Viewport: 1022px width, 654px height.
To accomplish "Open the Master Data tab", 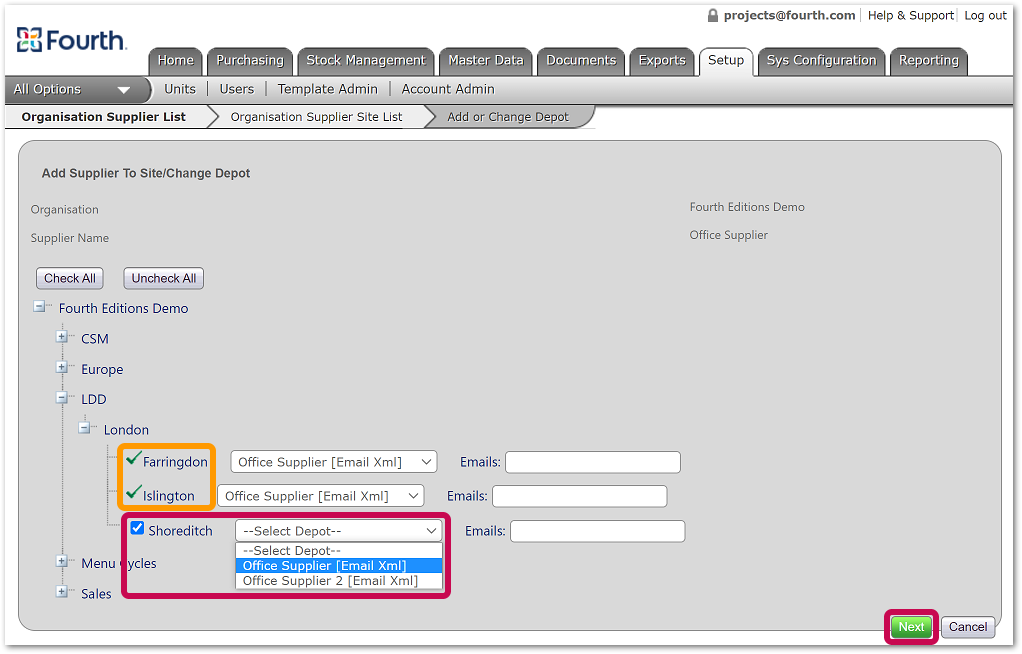I will pyautogui.click(x=486, y=61).
